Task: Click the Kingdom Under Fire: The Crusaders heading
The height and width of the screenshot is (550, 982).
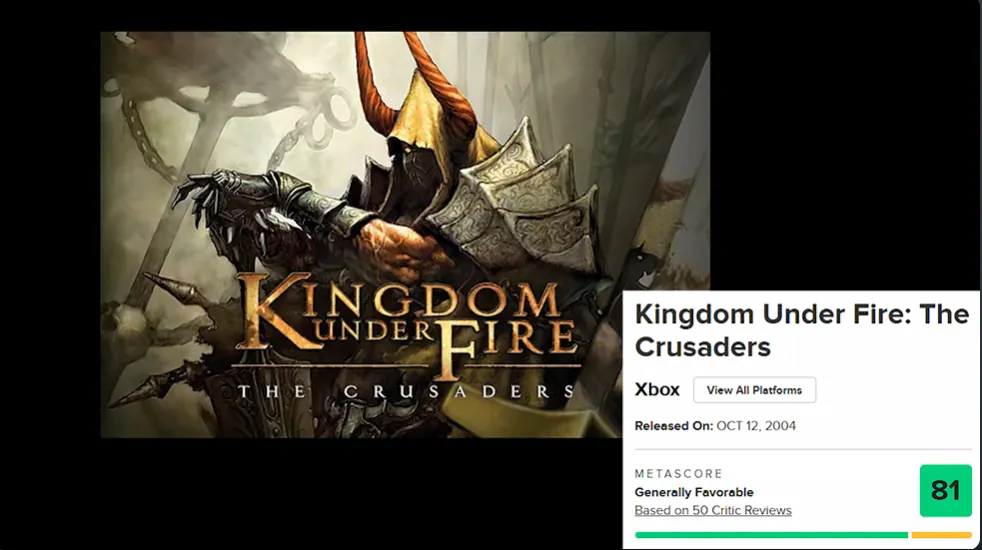Action: tap(802, 330)
